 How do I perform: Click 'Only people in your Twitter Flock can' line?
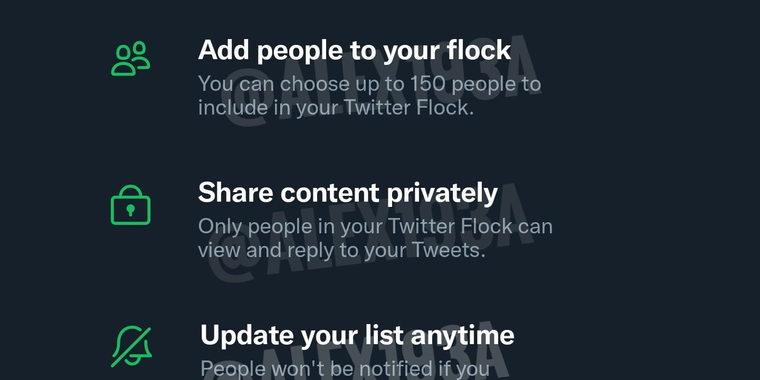point(375,226)
